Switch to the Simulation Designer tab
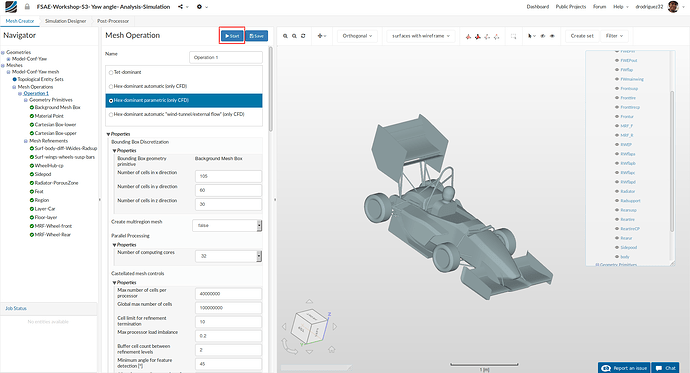Image resolution: width=690 pixels, height=373 pixels. (66, 21)
